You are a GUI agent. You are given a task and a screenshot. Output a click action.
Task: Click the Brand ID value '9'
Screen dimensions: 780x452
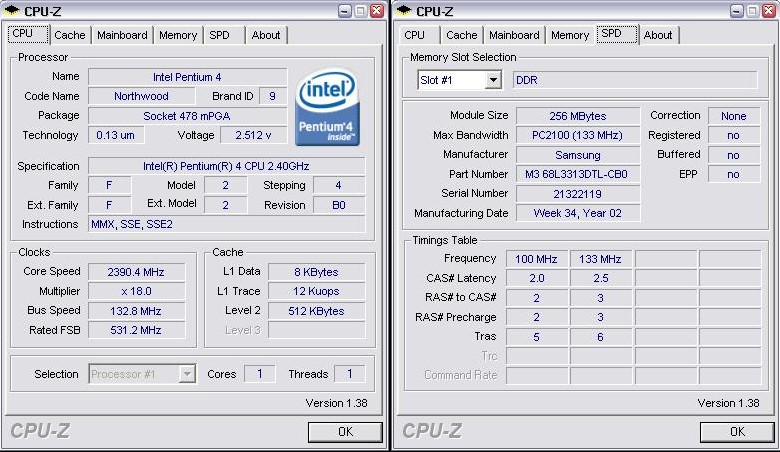click(273, 96)
